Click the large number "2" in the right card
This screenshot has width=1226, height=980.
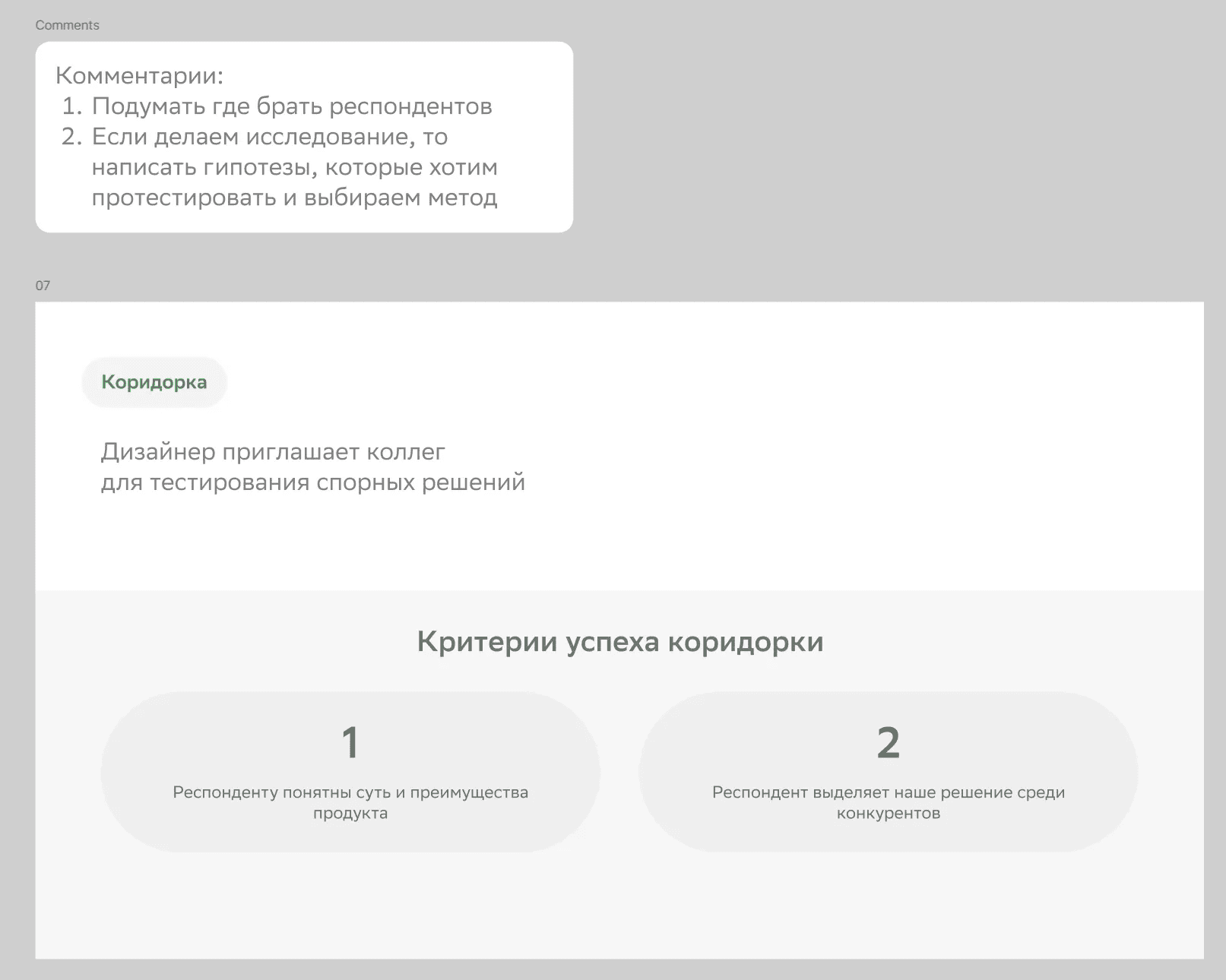[888, 742]
